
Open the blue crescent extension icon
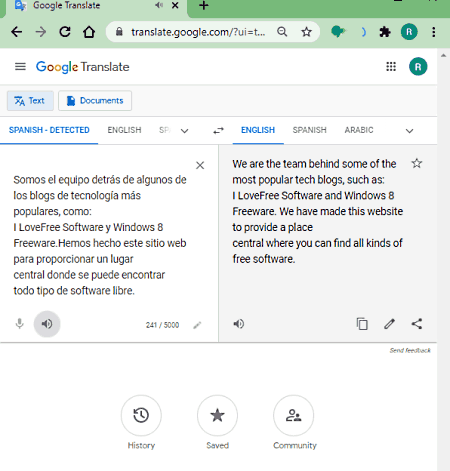[x=363, y=32]
